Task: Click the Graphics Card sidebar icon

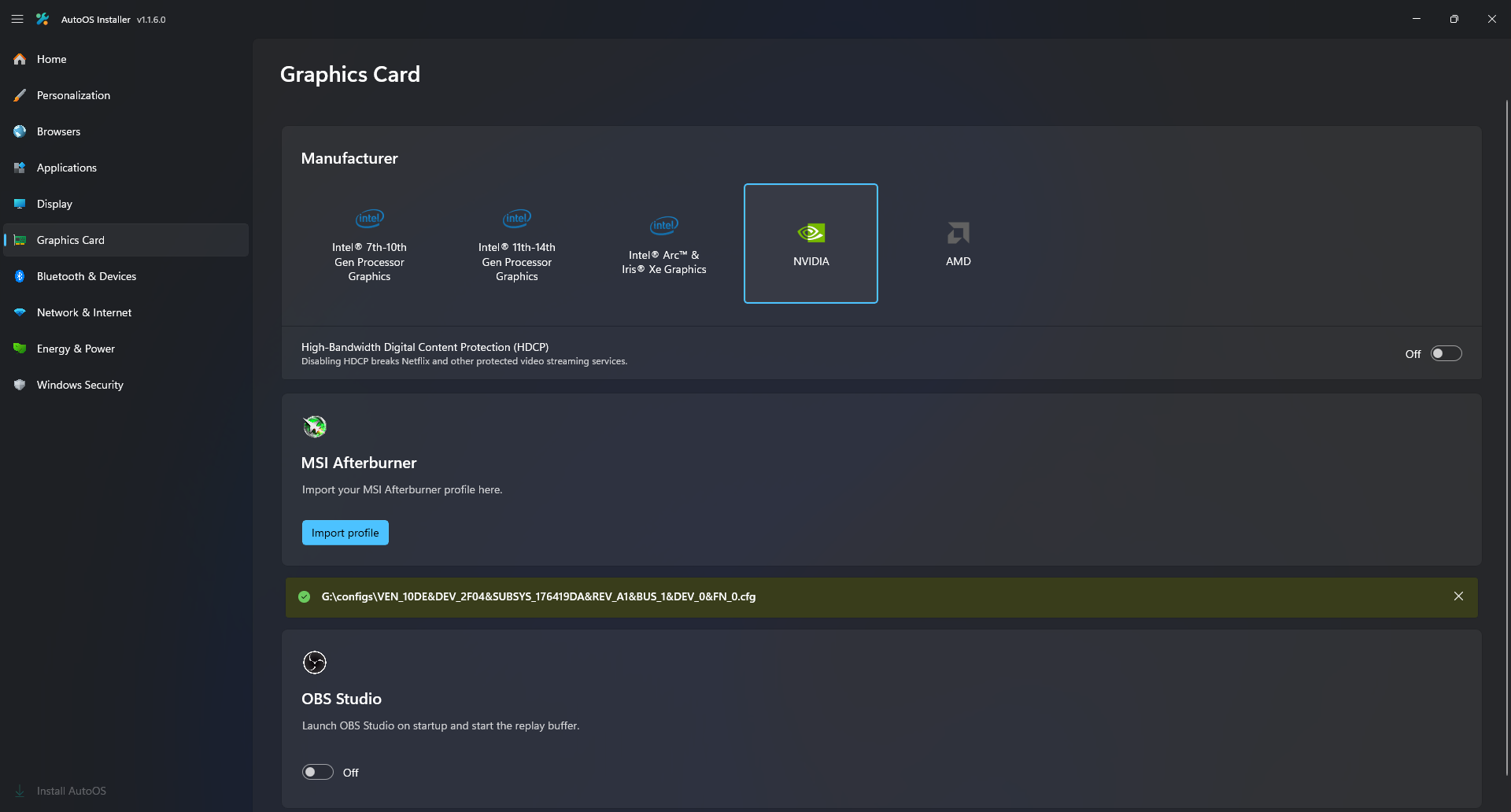Action: coord(20,240)
